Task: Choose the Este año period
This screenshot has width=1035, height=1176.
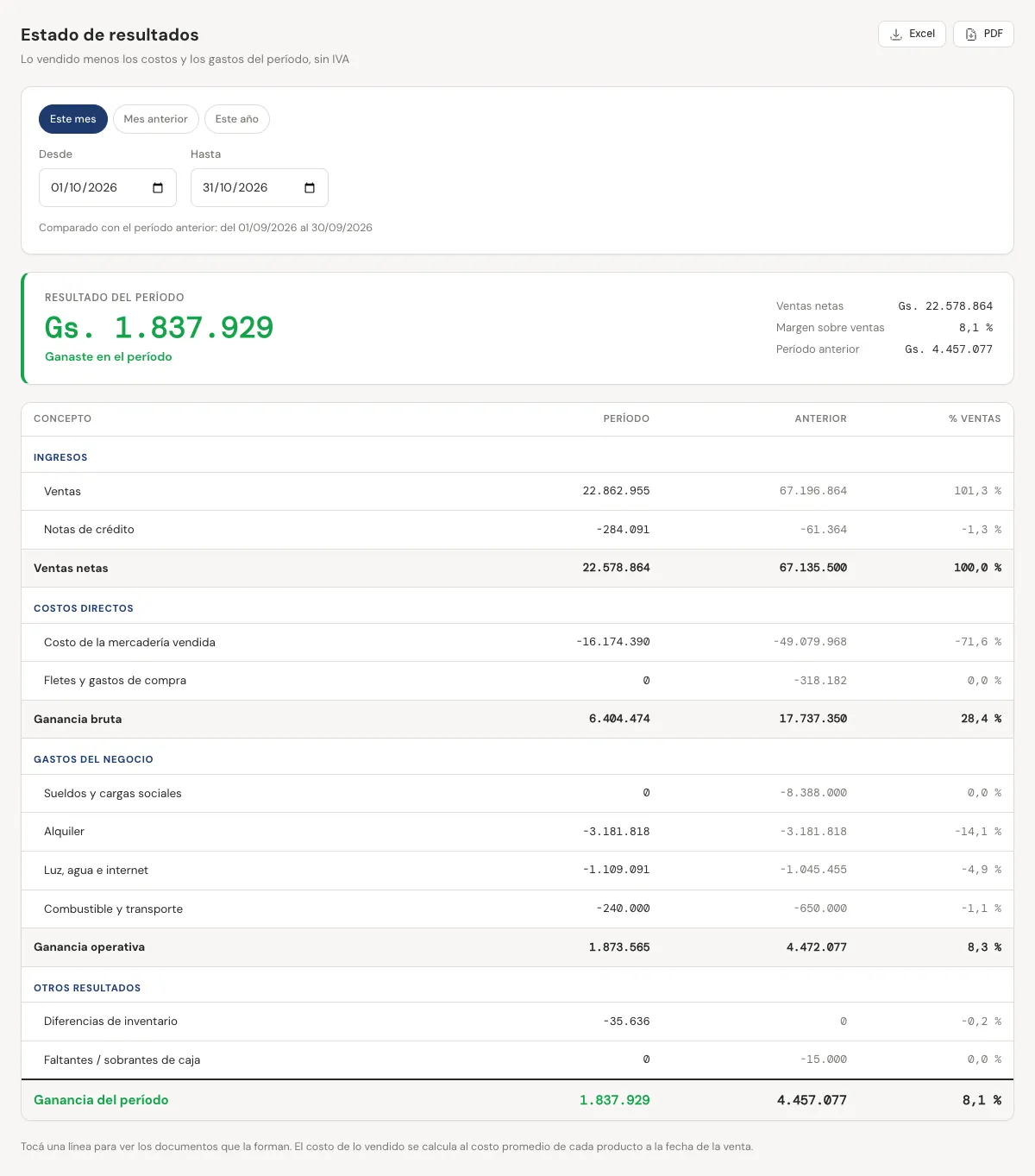Action: (x=237, y=119)
